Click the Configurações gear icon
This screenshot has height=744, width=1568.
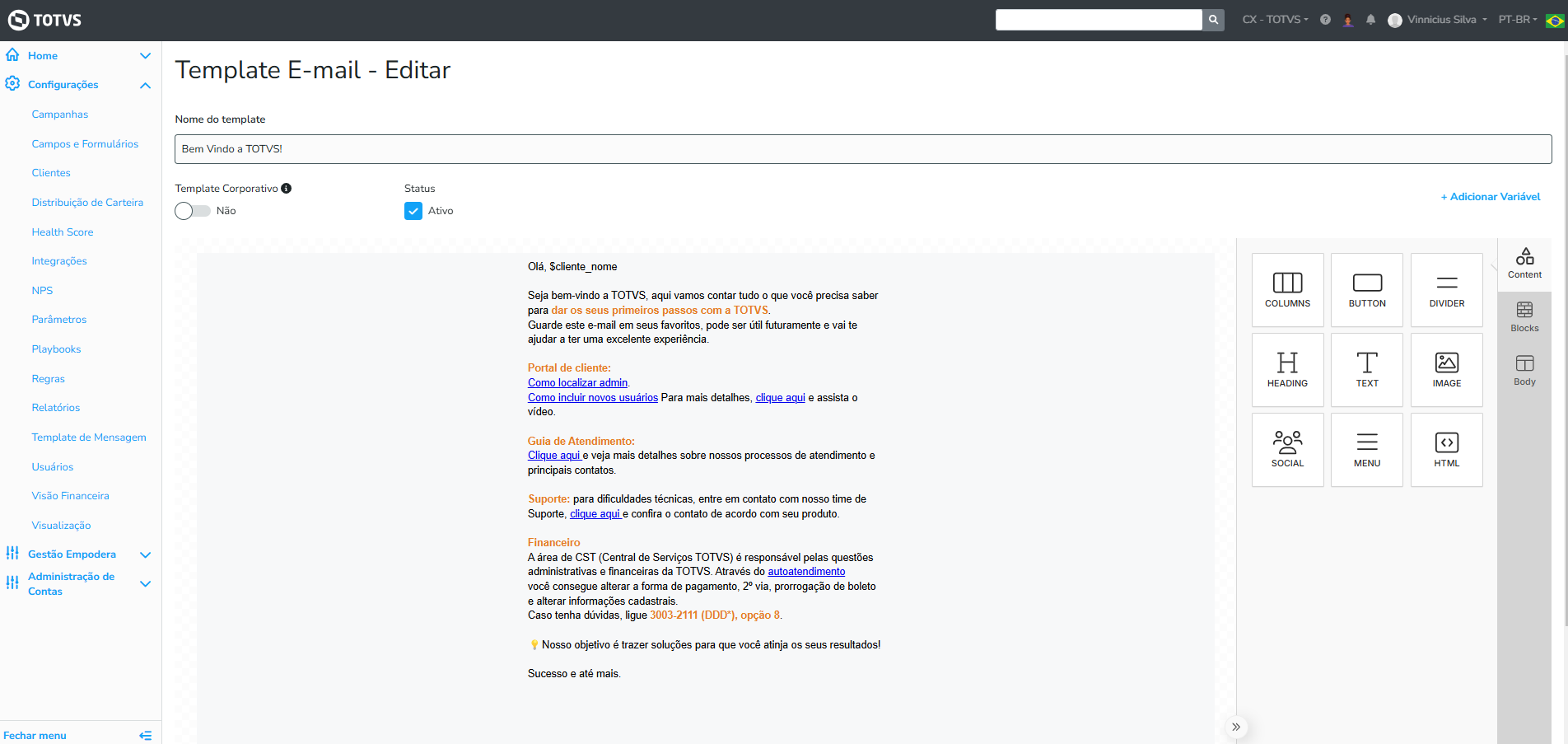(12, 84)
